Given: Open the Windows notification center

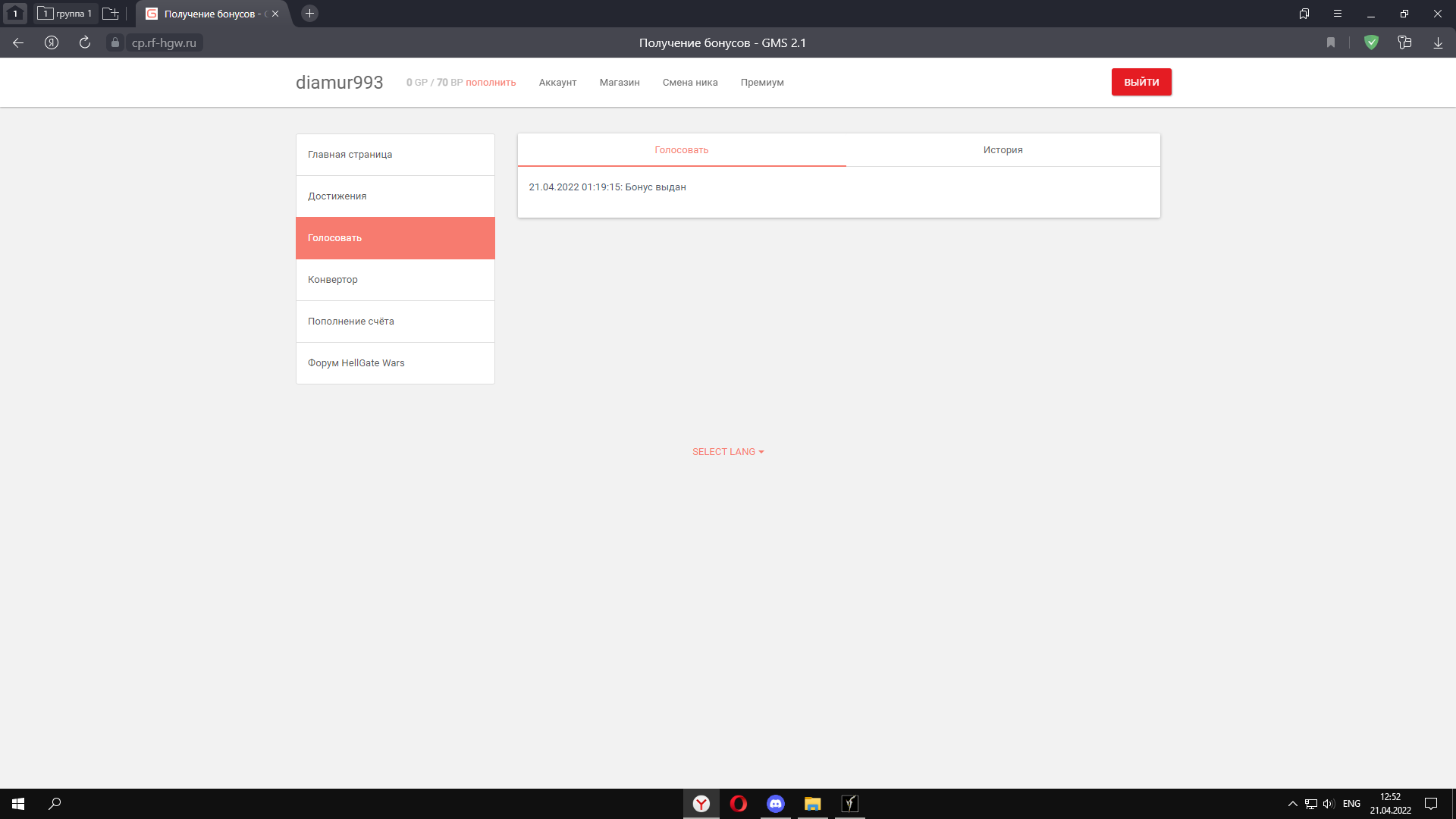Looking at the screenshot, I should (1431, 804).
